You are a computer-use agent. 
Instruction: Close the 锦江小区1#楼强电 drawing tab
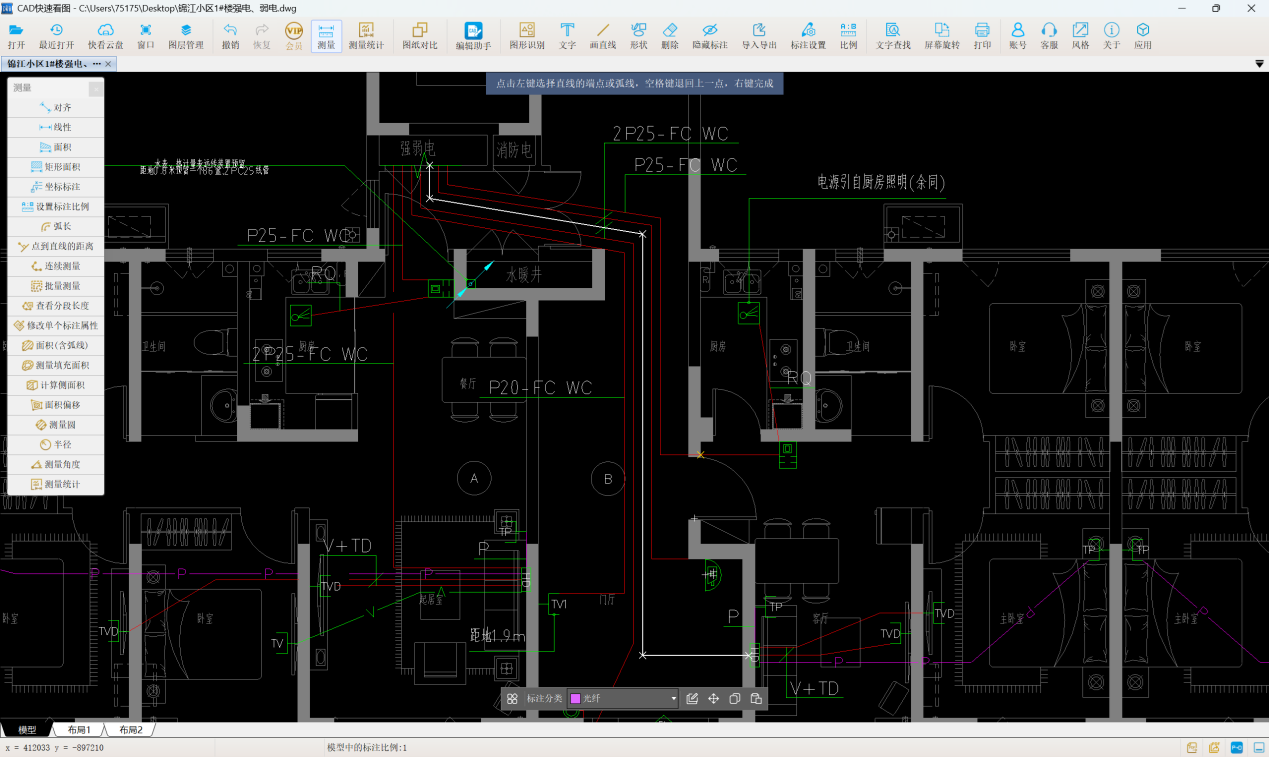[109, 64]
